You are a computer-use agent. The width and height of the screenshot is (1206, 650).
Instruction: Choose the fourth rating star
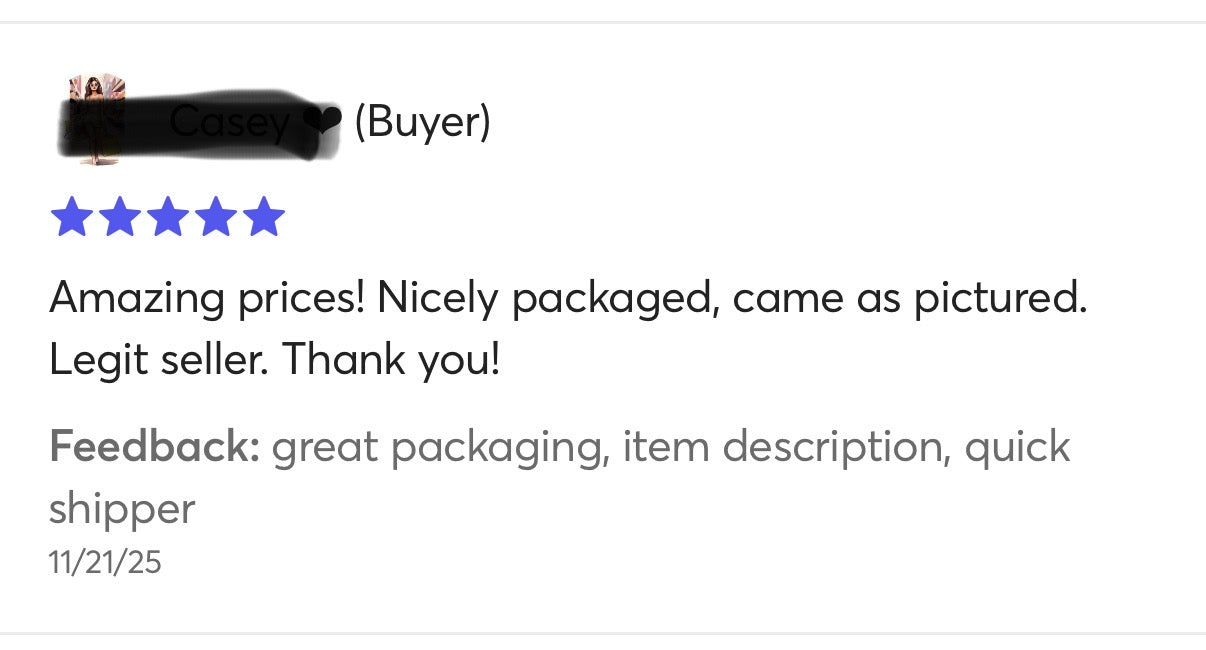click(215, 217)
